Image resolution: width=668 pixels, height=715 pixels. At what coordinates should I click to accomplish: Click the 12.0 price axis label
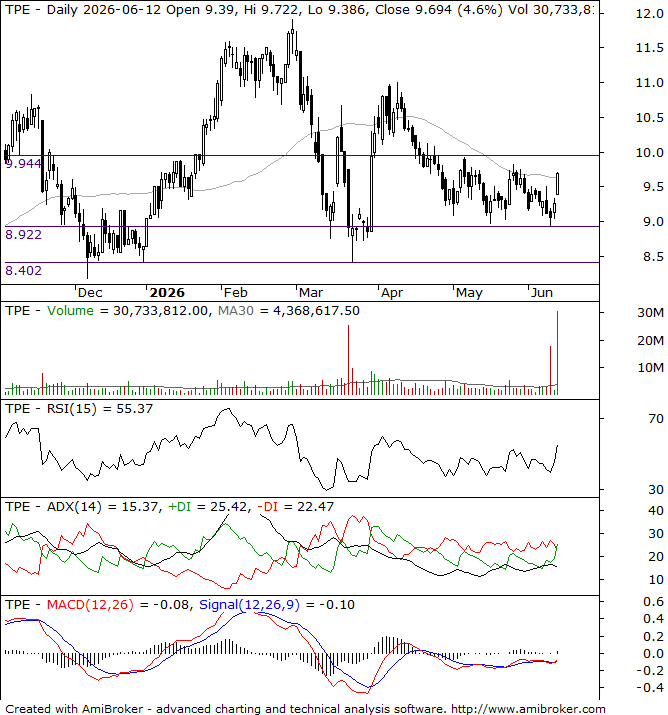pos(650,14)
